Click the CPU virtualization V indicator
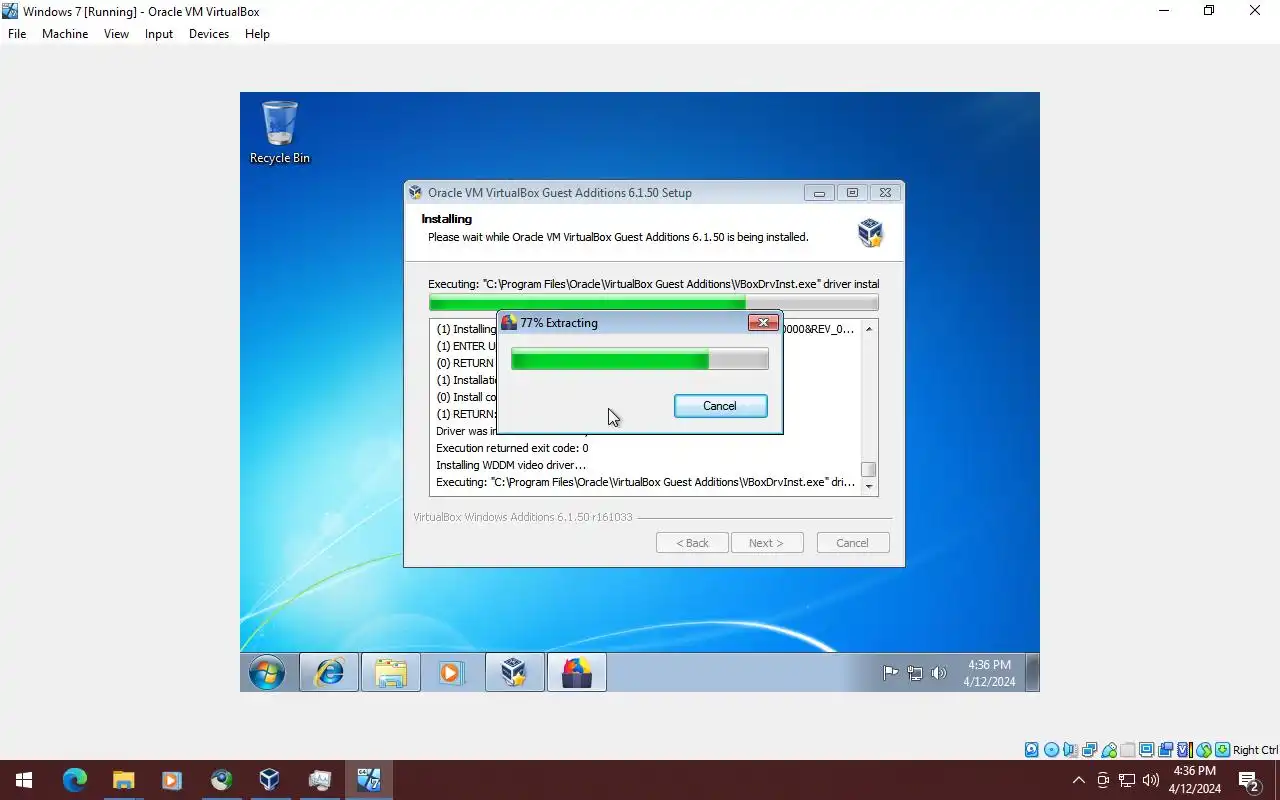This screenshot has width=1280, height=800. (1185, 750)
